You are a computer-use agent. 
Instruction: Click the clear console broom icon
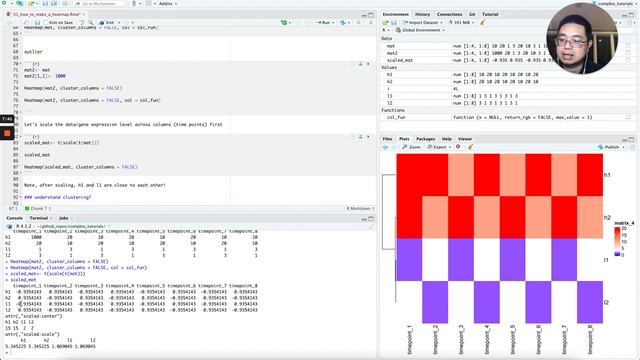tap(371, 227)
